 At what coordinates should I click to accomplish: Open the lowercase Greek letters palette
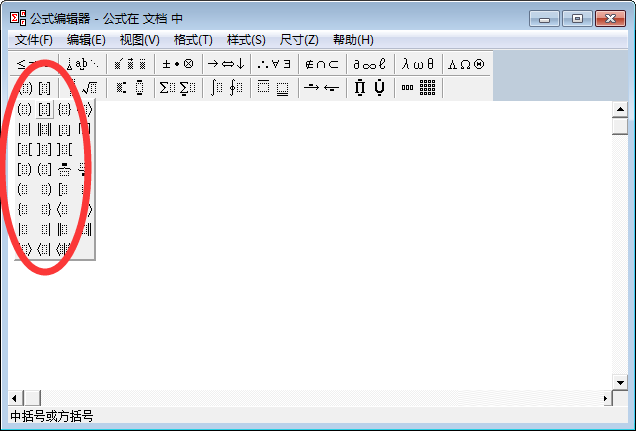point(418,64)
